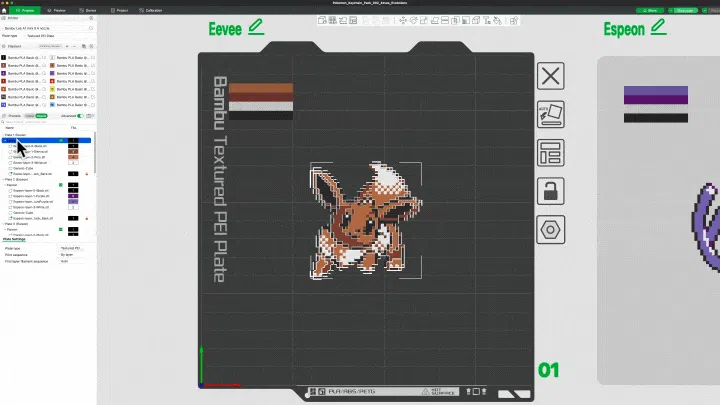Click the yellow filament color swatch
Image resolution: width=720 pixels, height=405 pixels.
tap(52, 89)
